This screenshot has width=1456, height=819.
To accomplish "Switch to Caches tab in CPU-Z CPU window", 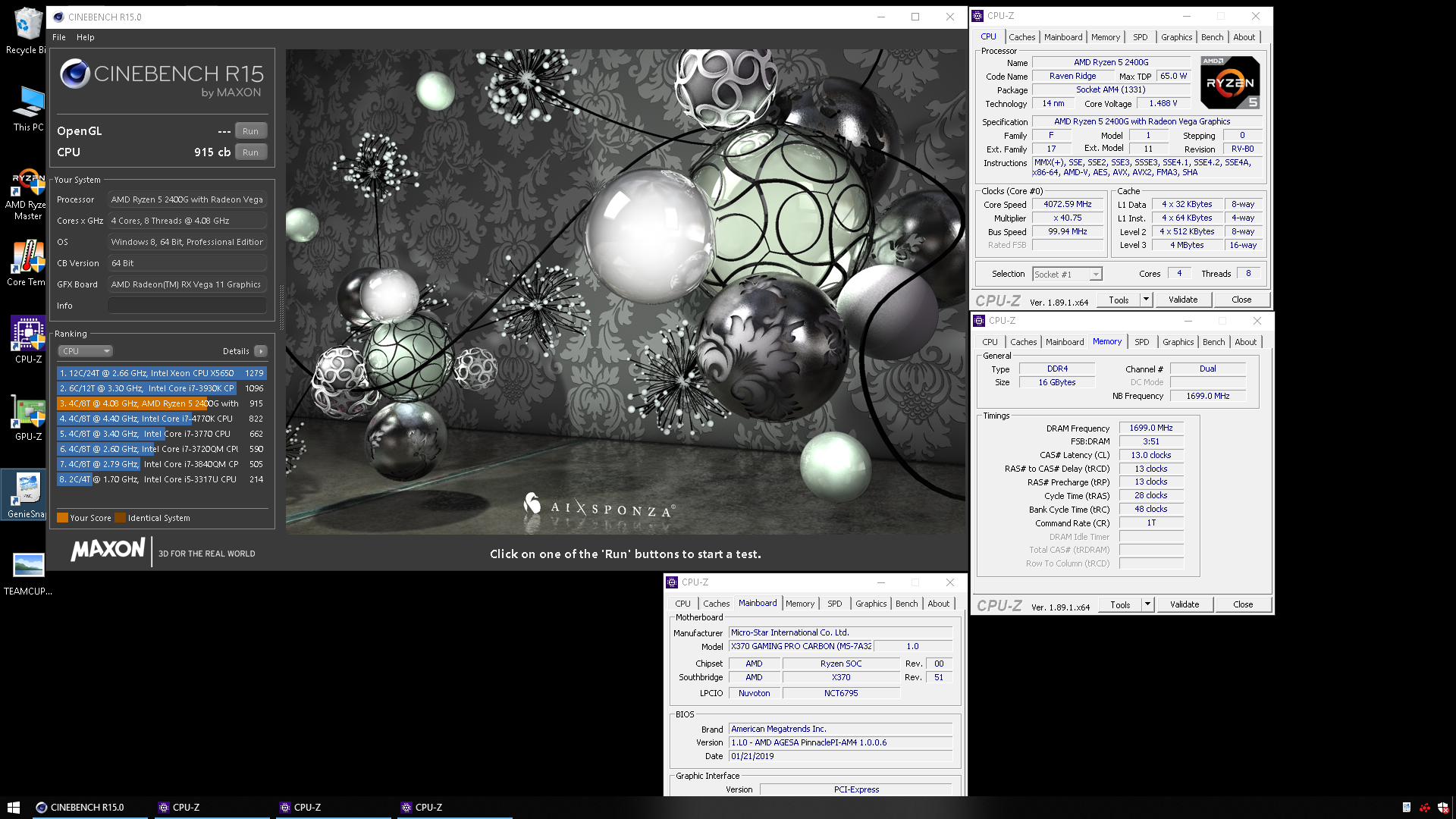I will point(1021,37).
